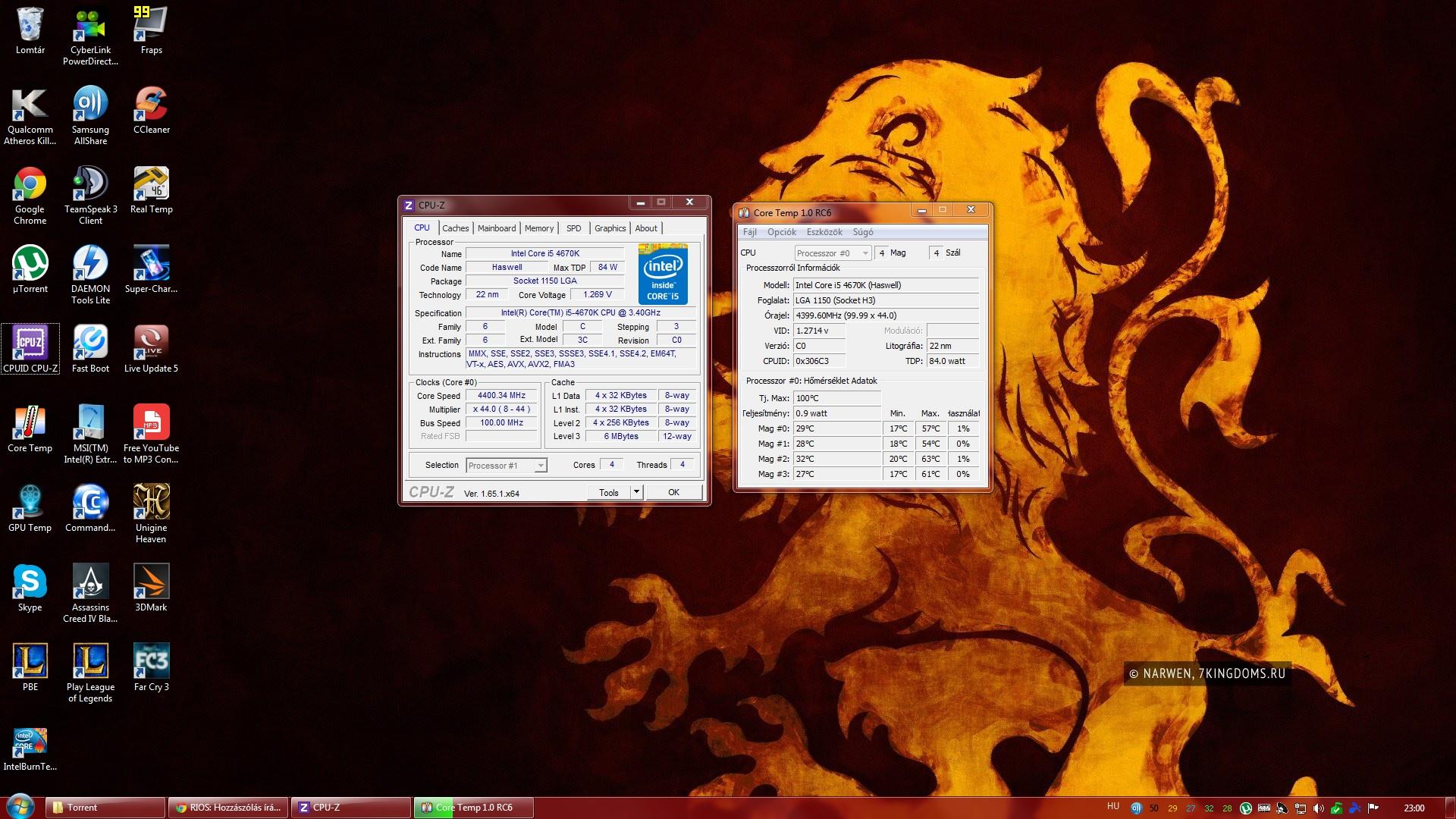Launch Play League of Legends shortcut
The height and width of the screenshot is (819, 1456).
[90, 674]
